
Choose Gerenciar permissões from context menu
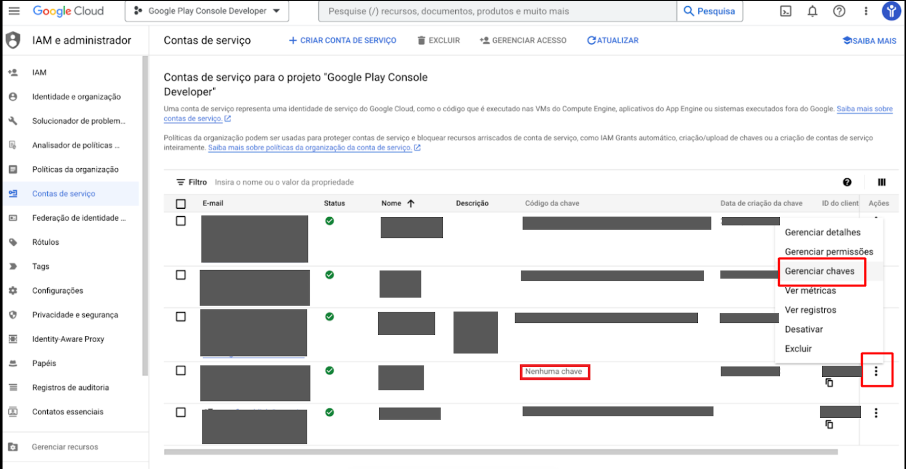coord(829,252)
